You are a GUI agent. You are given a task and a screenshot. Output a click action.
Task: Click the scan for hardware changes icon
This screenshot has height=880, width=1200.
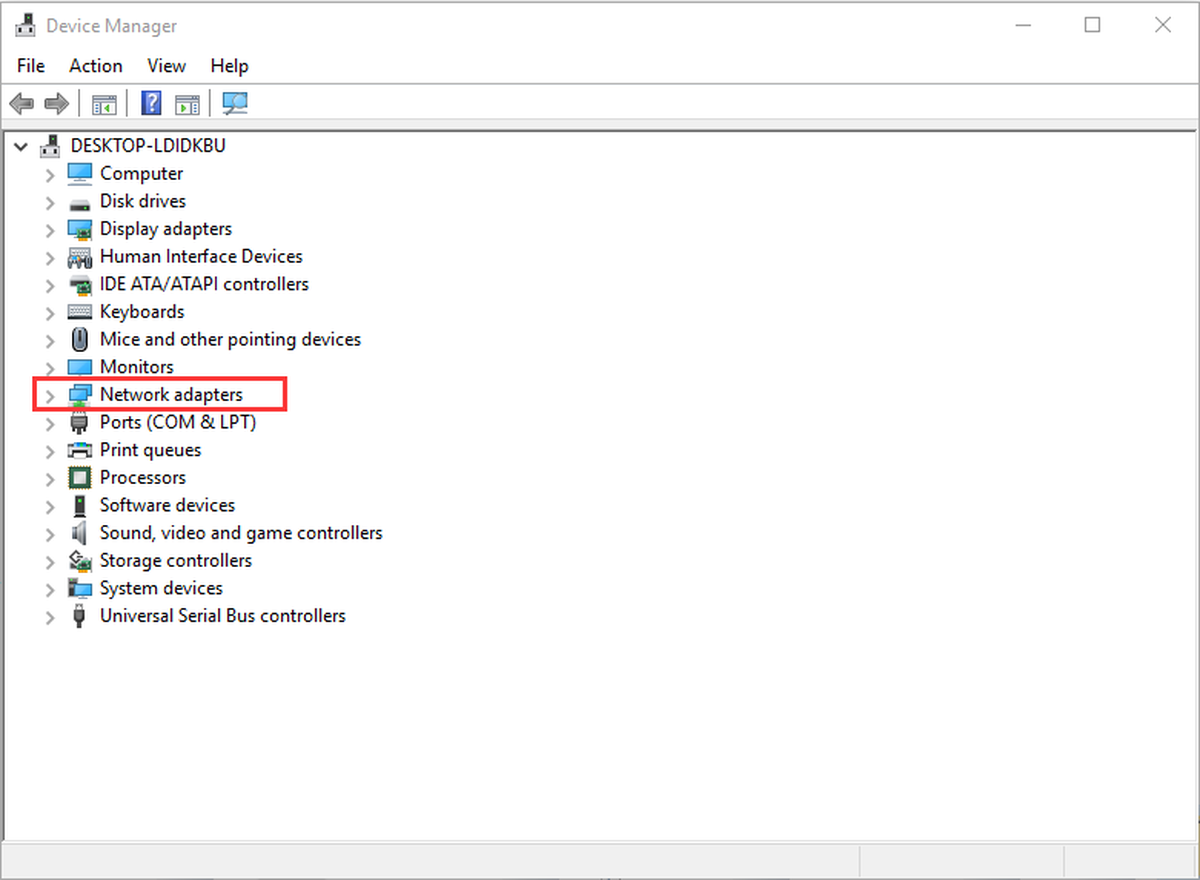pyautogui.click(x=235, y=103)
